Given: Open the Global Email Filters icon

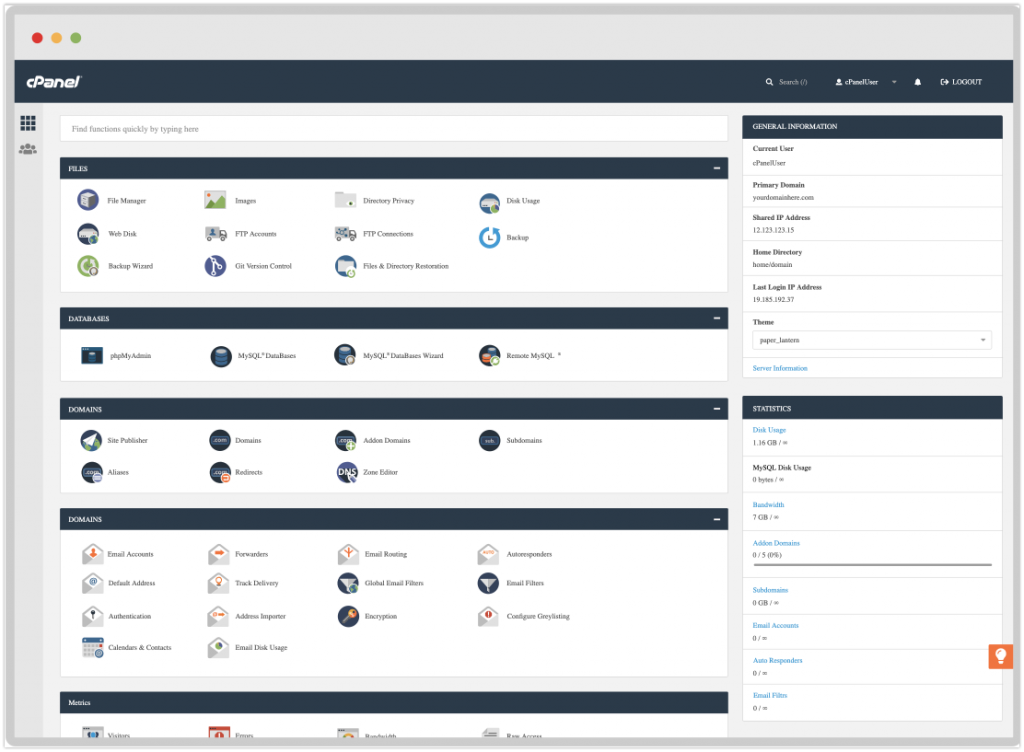Looking at the screenshot, I should [x=348, y=583].
